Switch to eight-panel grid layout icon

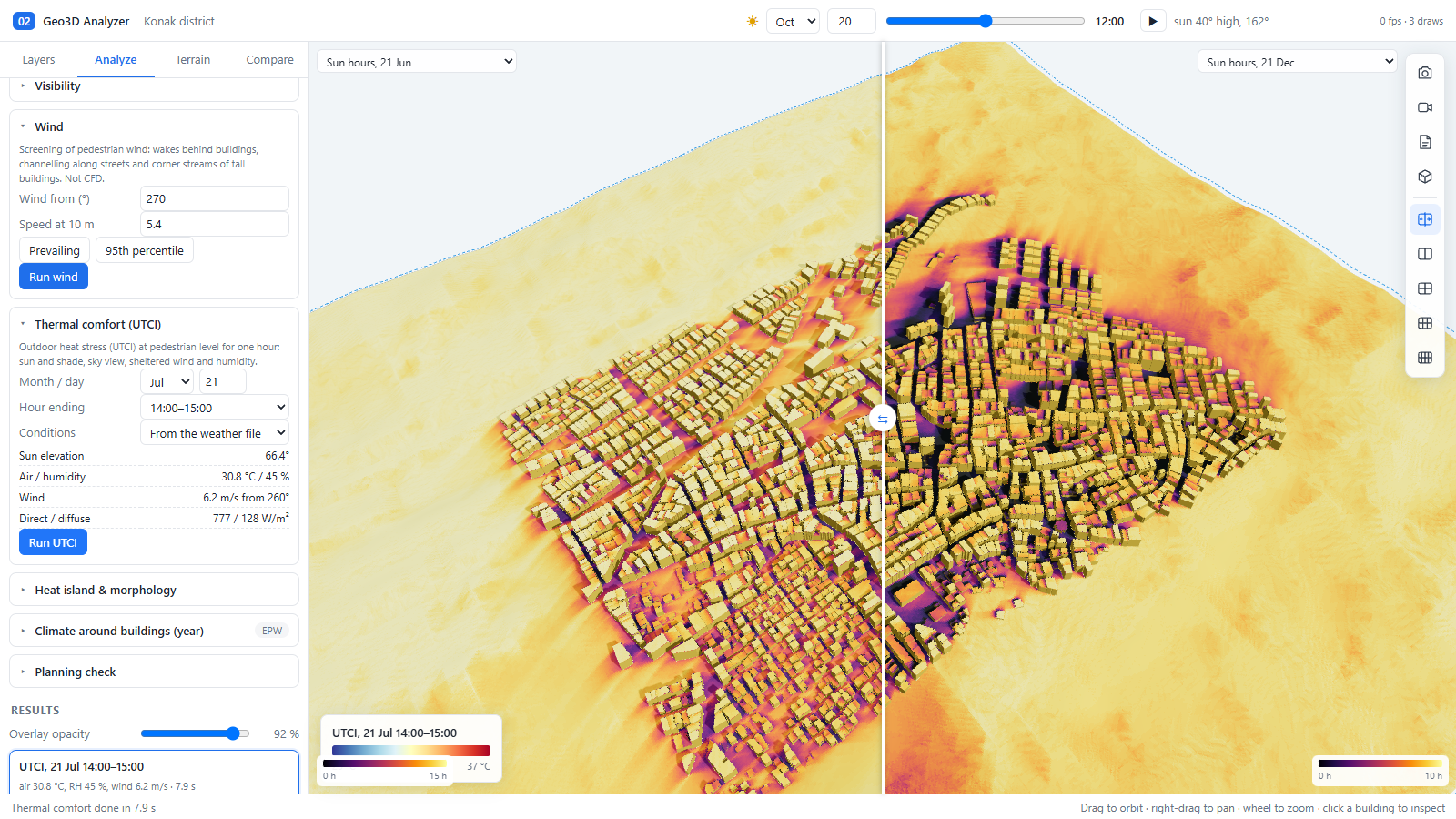click(1425, 358)
